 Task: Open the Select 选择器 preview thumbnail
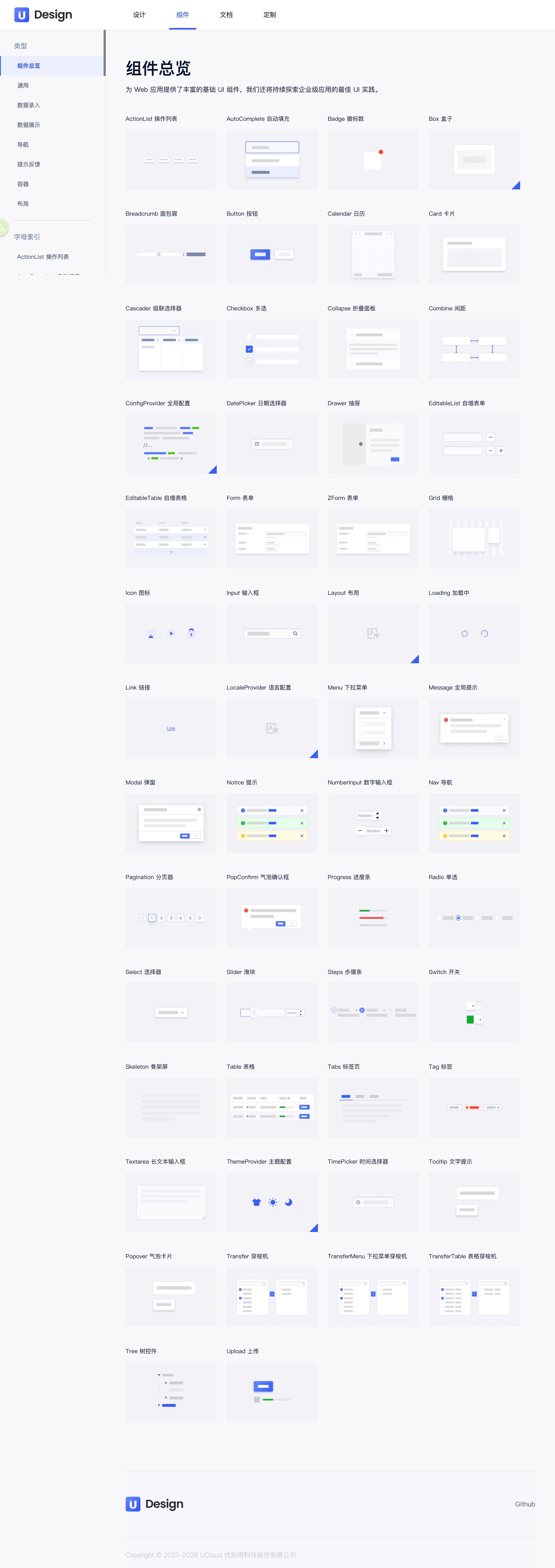click(x=171, y=1013)
